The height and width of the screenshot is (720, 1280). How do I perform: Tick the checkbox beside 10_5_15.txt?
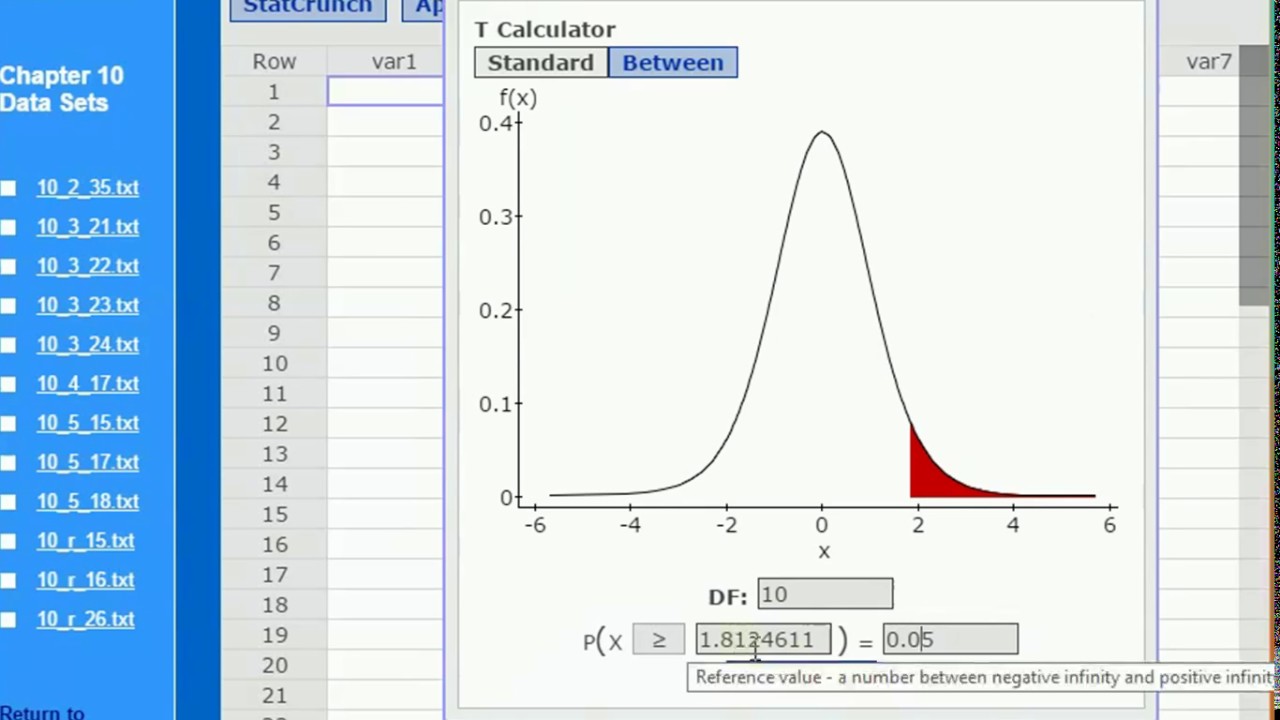coord(8,423)
